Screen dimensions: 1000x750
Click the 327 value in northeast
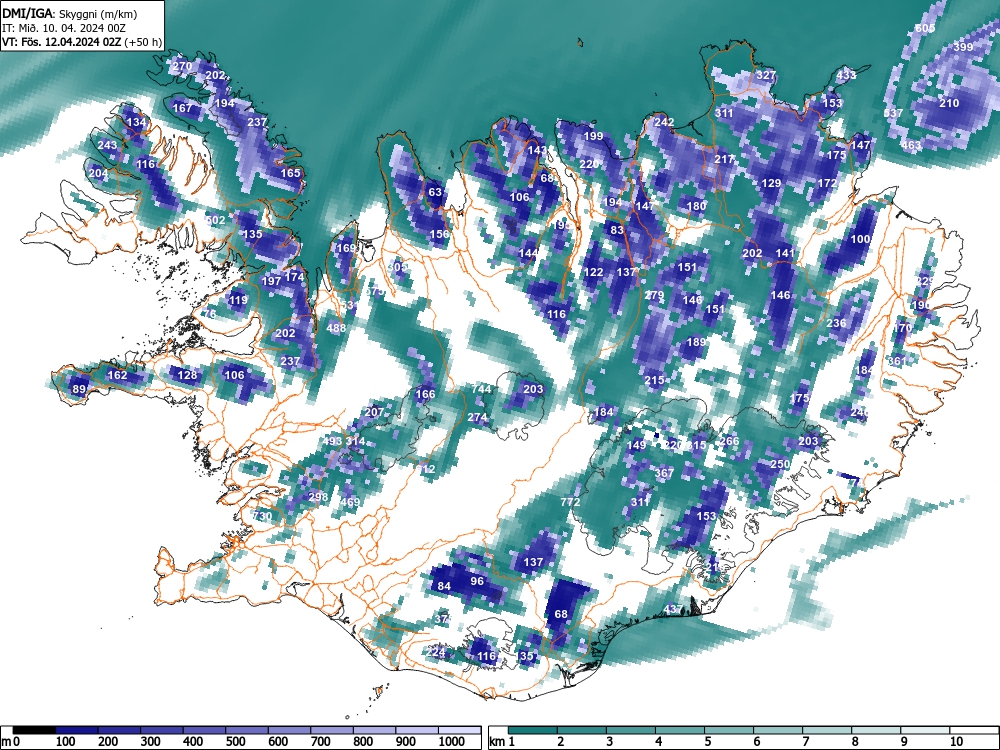tap(766, 75)
